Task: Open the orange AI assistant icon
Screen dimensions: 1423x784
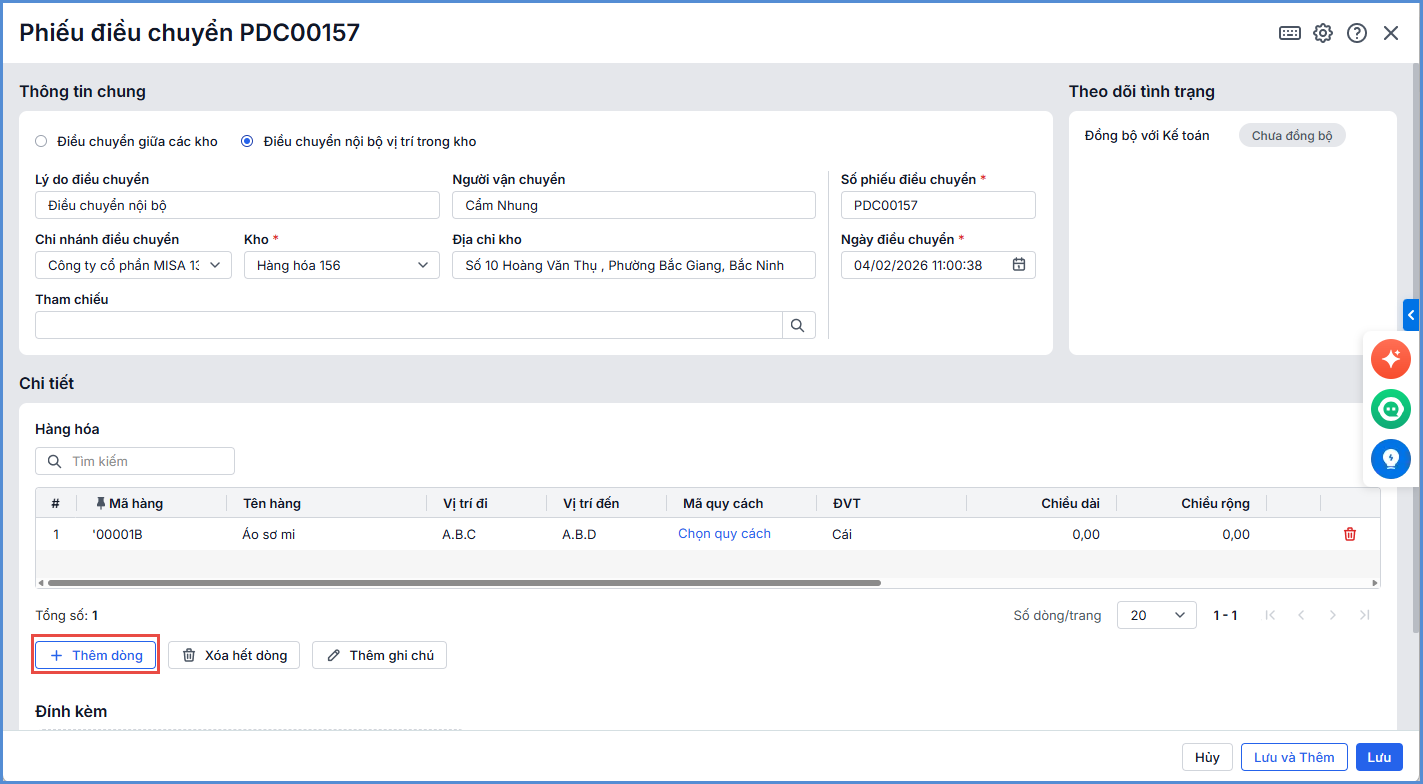Action: 1391,359
